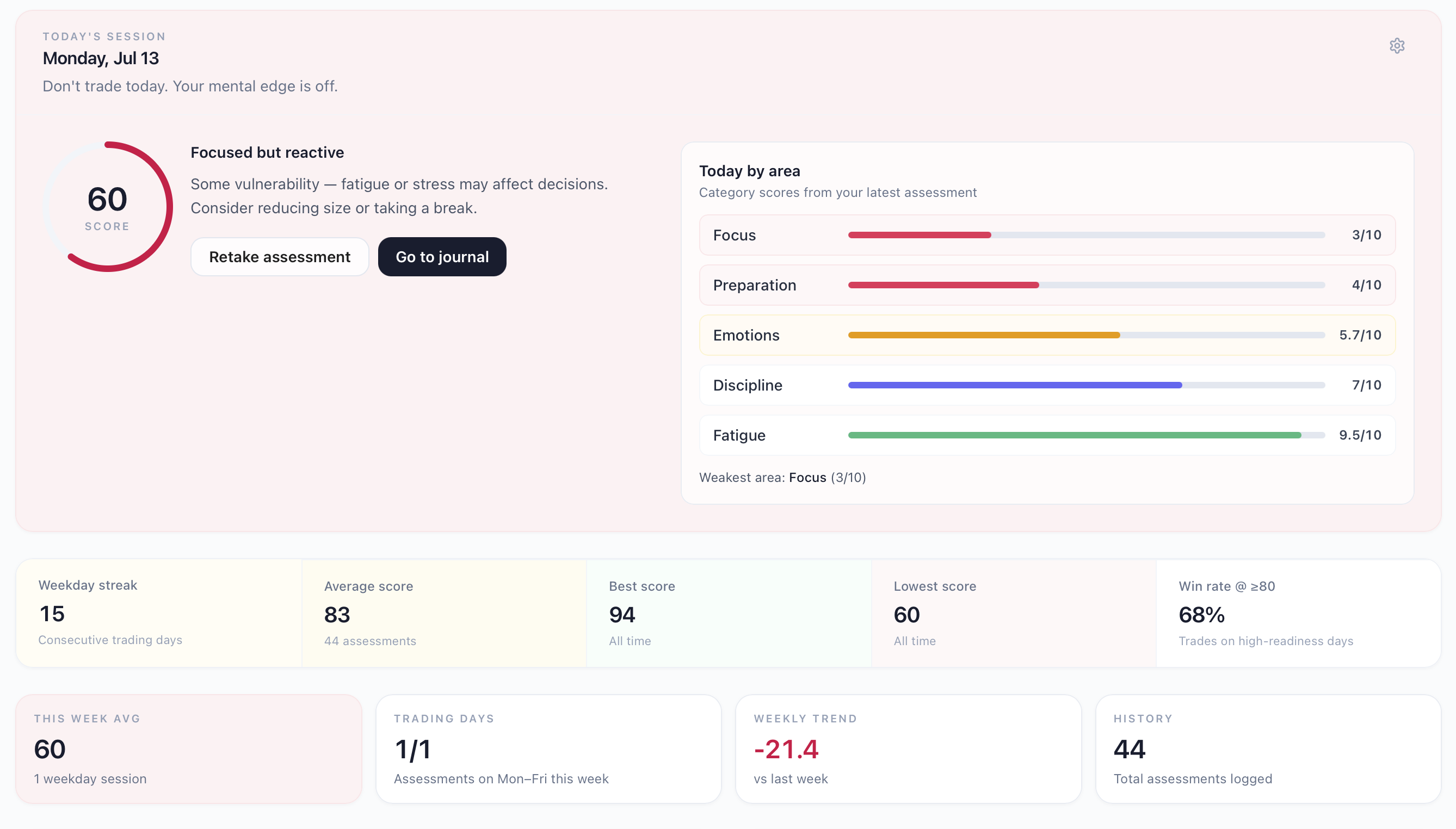Click the circular 60 score gauge
This screenshot has height=829, width=1456.
pos(108,206)
